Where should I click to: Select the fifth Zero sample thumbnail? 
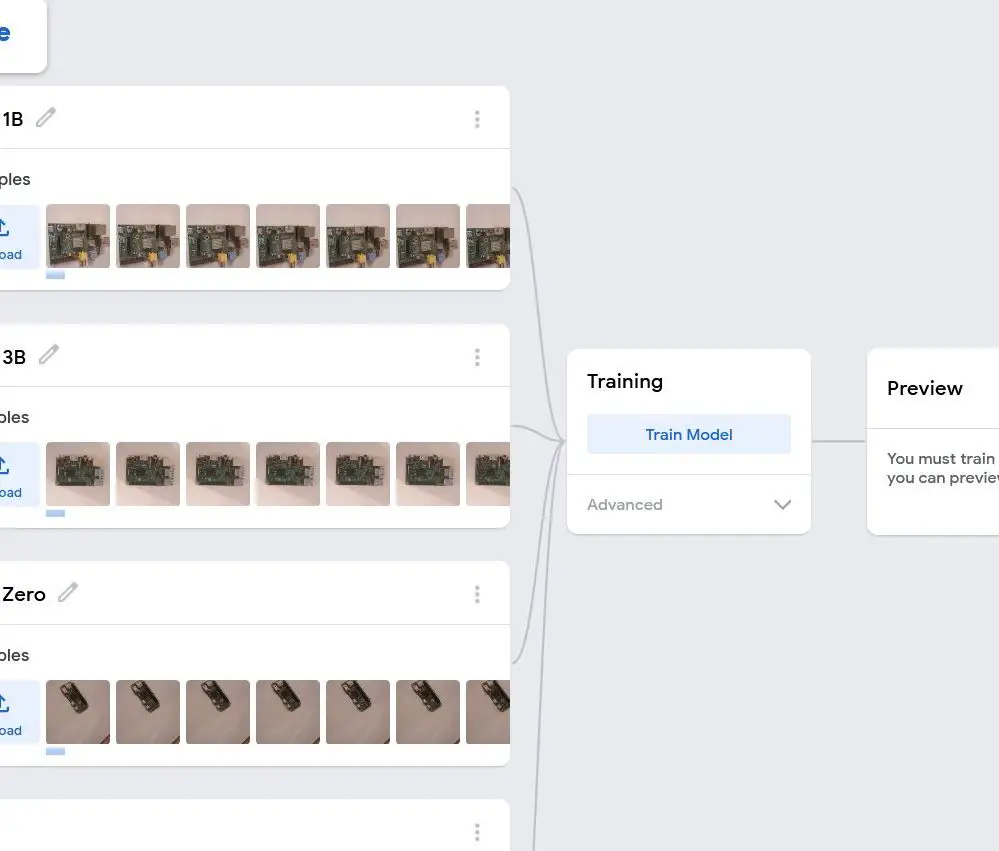(358, 712)
